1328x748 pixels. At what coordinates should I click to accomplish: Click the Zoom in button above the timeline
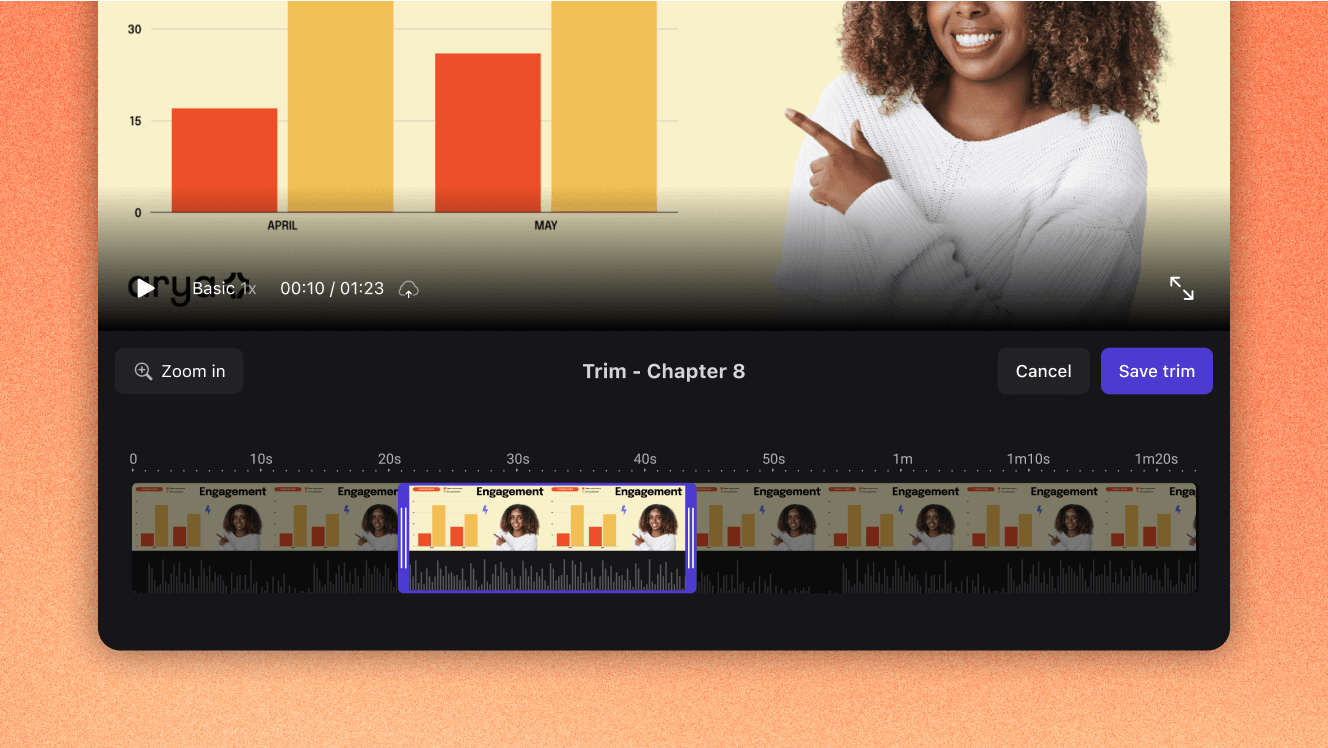[179, 371]
